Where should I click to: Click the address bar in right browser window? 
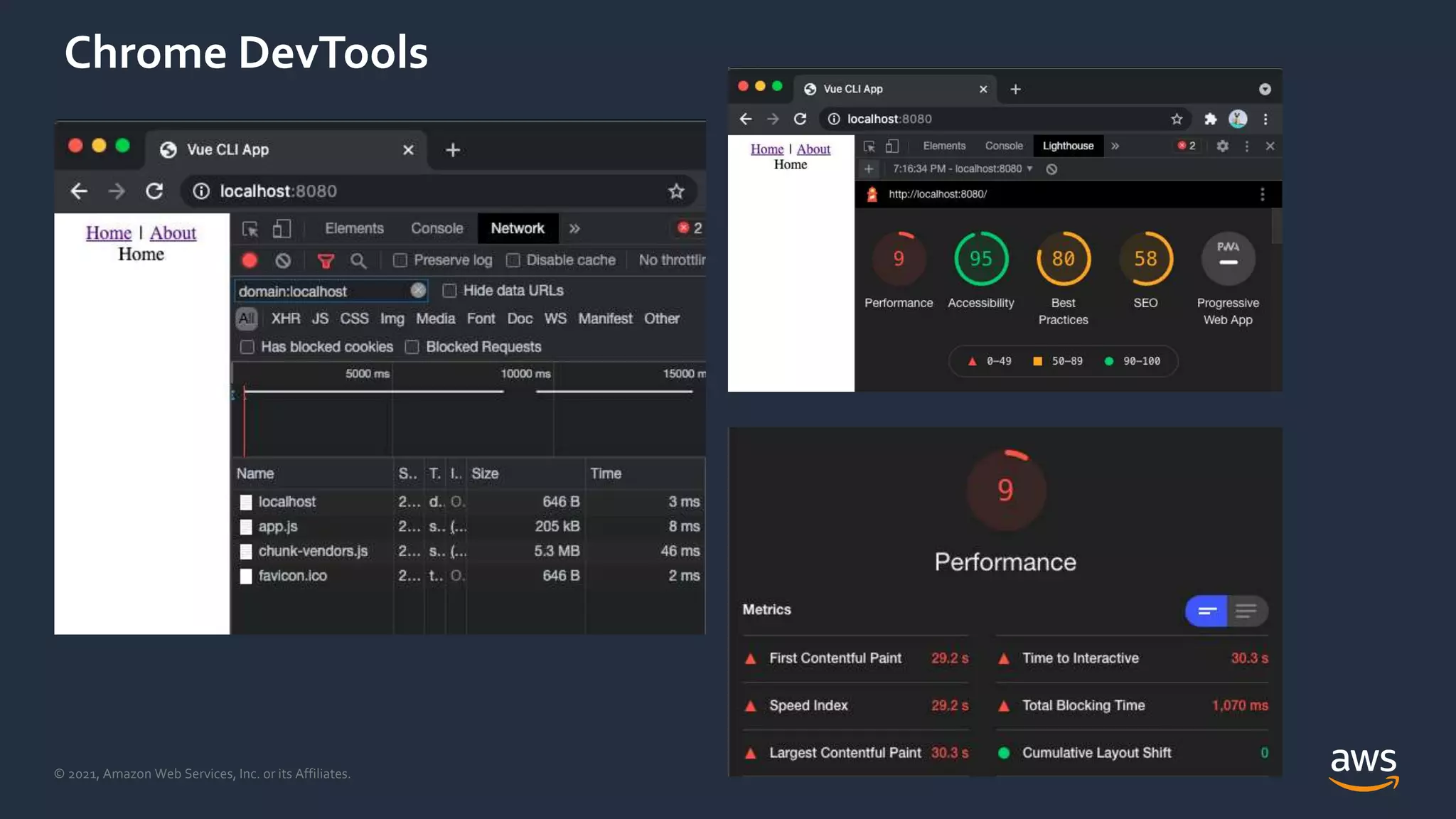(x=1006, y=119)
